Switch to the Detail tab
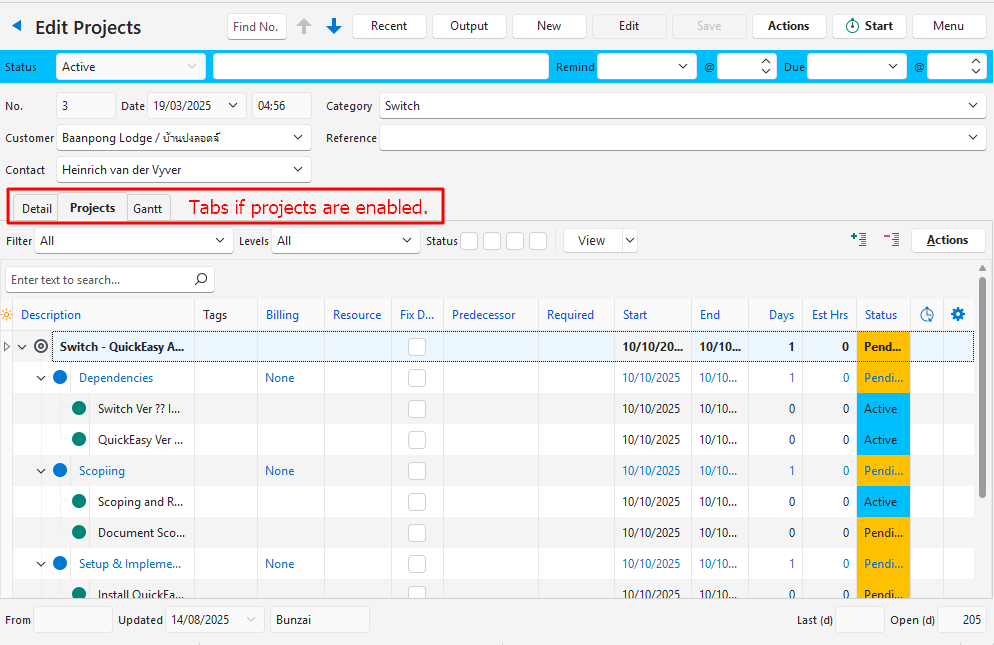This screenshot has width=994, height=645. [x=37, y=209]
